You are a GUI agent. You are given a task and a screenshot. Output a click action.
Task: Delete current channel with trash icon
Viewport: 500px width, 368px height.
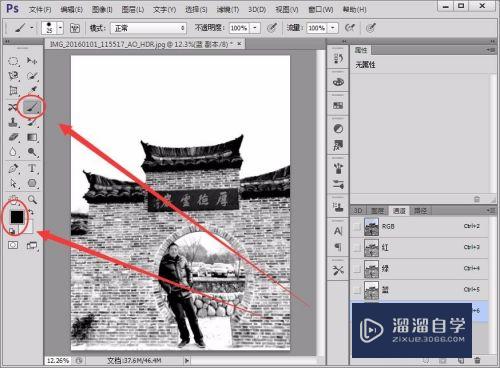[477, 360]
